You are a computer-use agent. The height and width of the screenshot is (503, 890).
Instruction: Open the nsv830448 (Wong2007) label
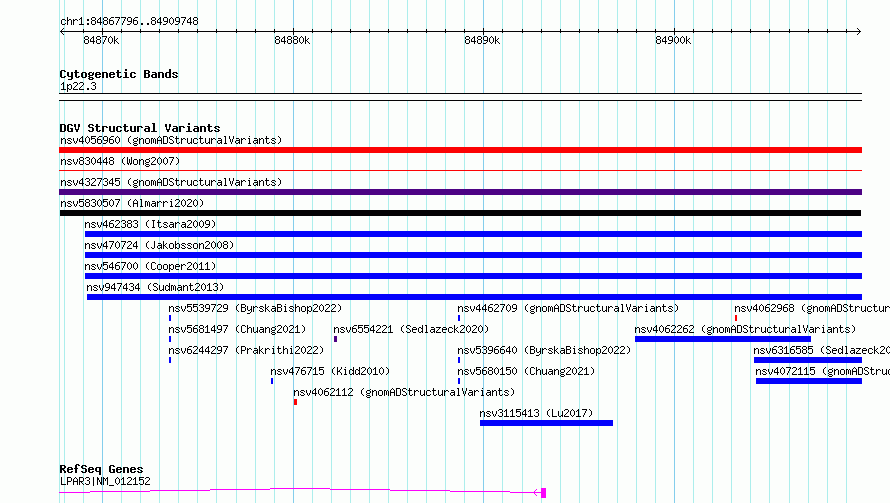click(120, 161)
